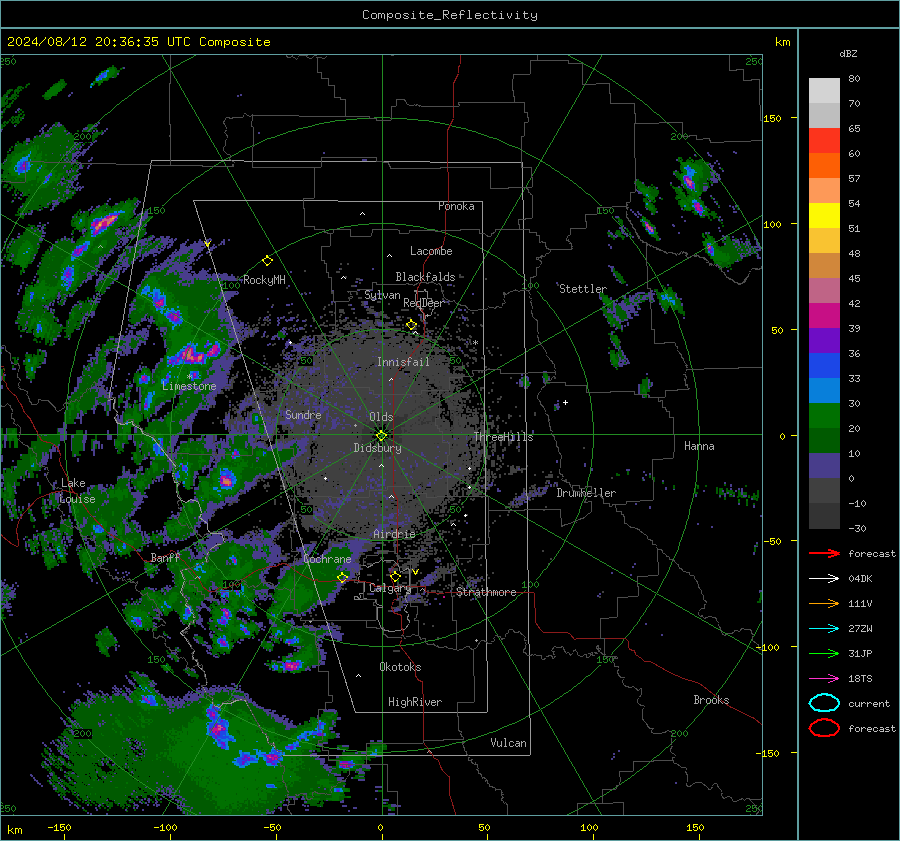
Task: Click the Limestone label
Action: [x=189, y=386]
